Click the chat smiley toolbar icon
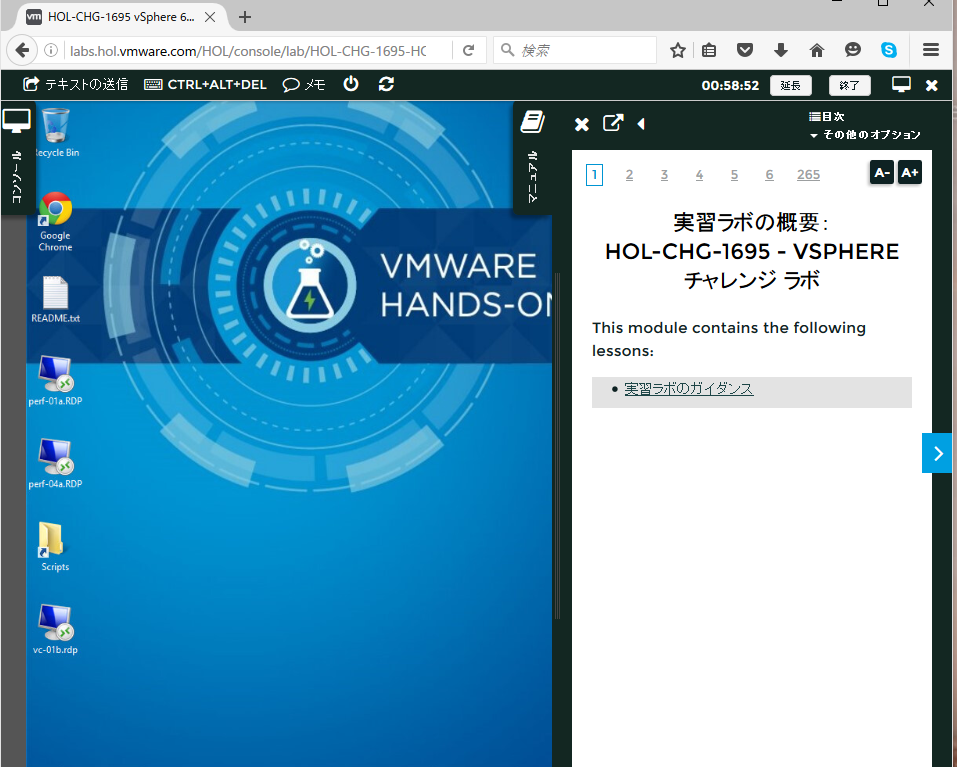The image size is (957, 767). coord(853,50)
